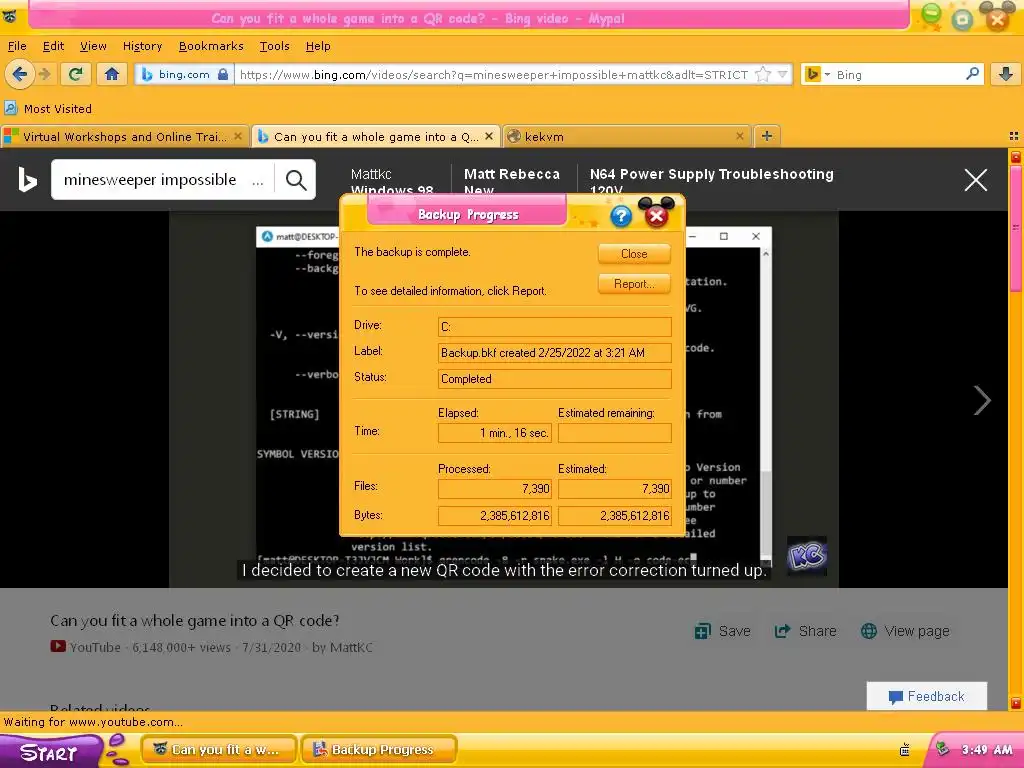Open the list all tabs icon
1024x768 pixels.
[1014, 136]
